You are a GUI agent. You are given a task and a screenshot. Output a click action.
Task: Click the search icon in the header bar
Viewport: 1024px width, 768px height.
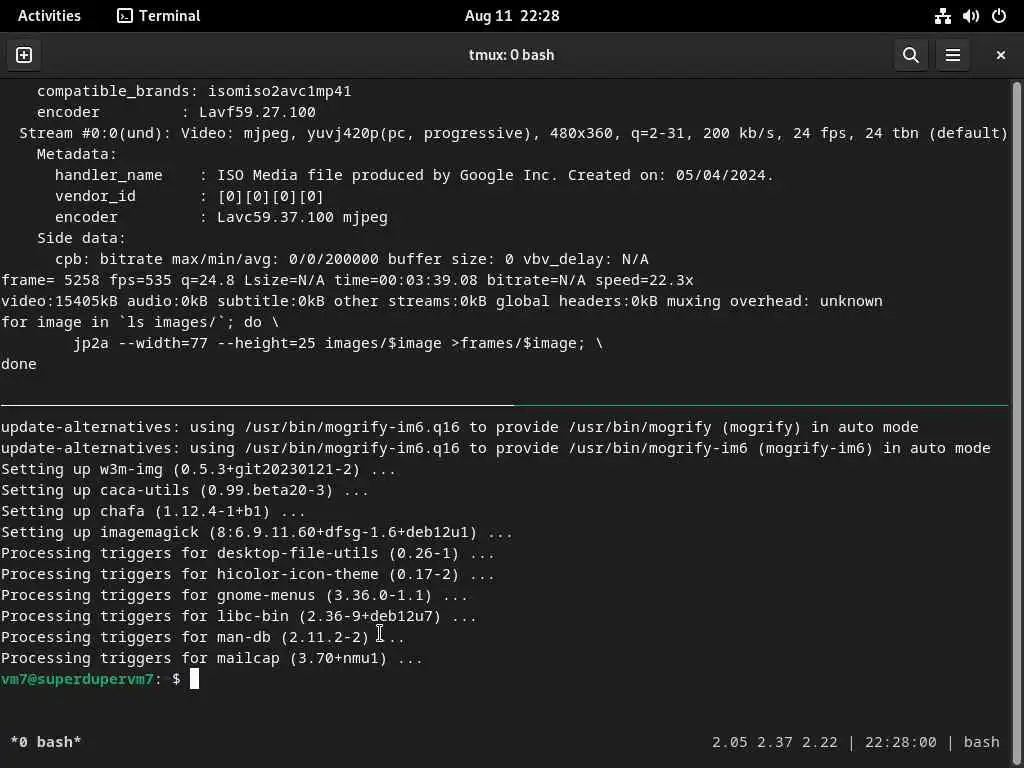[910, 55]
